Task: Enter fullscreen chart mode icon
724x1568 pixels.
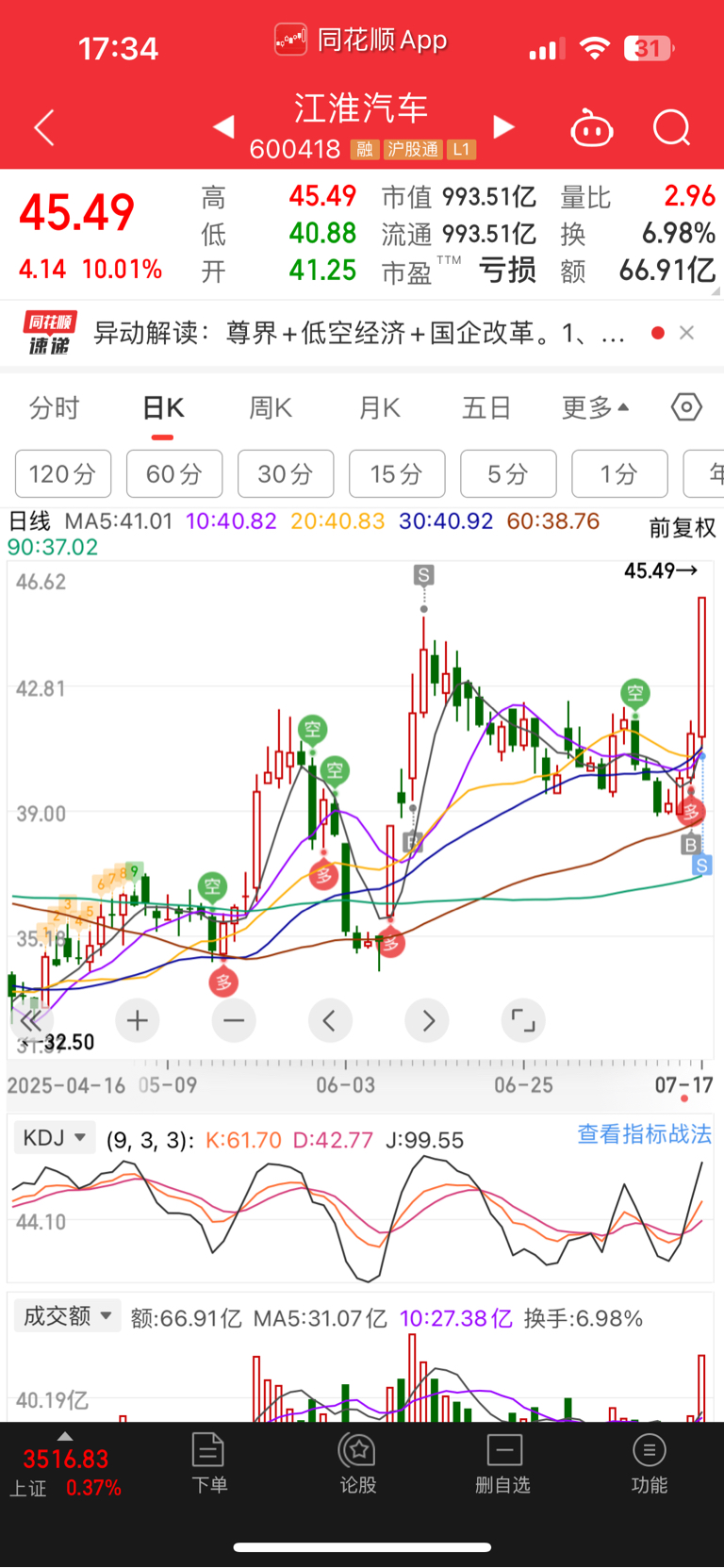Action: pos(523,1020)
